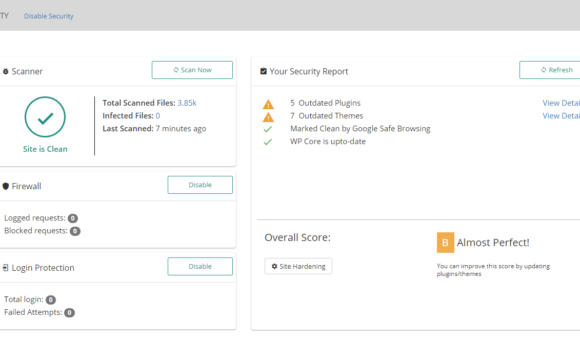This screenshot has width=580, height=360.
Task: Click the WP Core upto-date green checkmark
Action: click(268, 142)
